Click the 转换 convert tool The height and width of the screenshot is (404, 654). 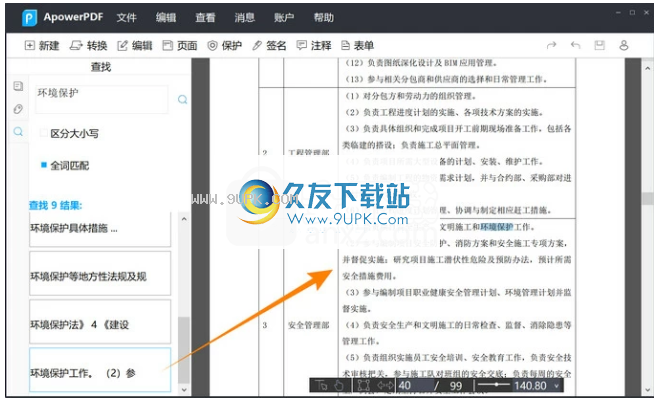pyautogui.click(x=88, y=45)
